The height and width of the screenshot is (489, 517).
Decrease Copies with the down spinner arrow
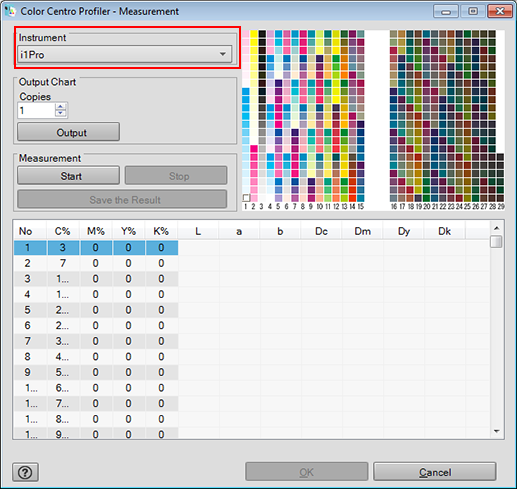(60, 114)
